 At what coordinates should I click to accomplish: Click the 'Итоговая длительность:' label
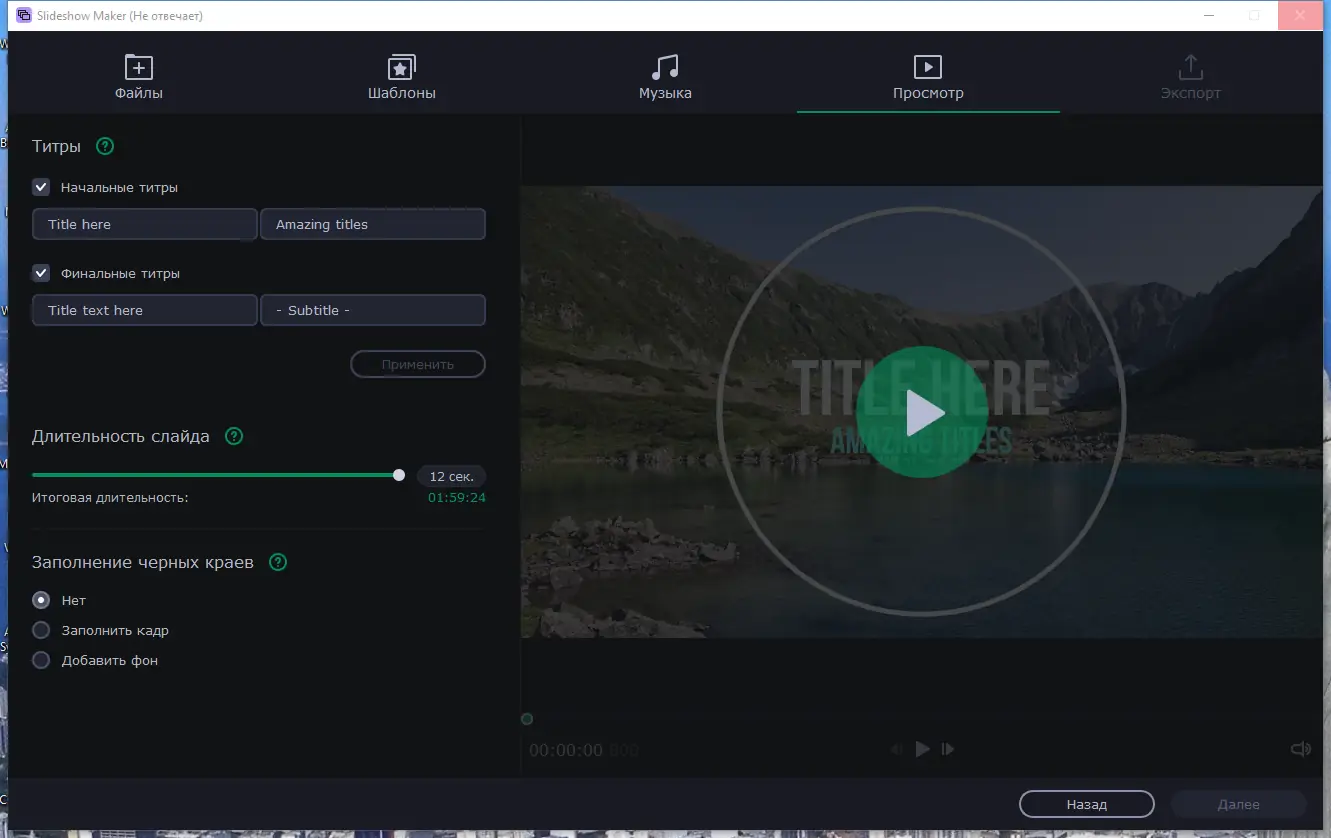coord(110,497)
